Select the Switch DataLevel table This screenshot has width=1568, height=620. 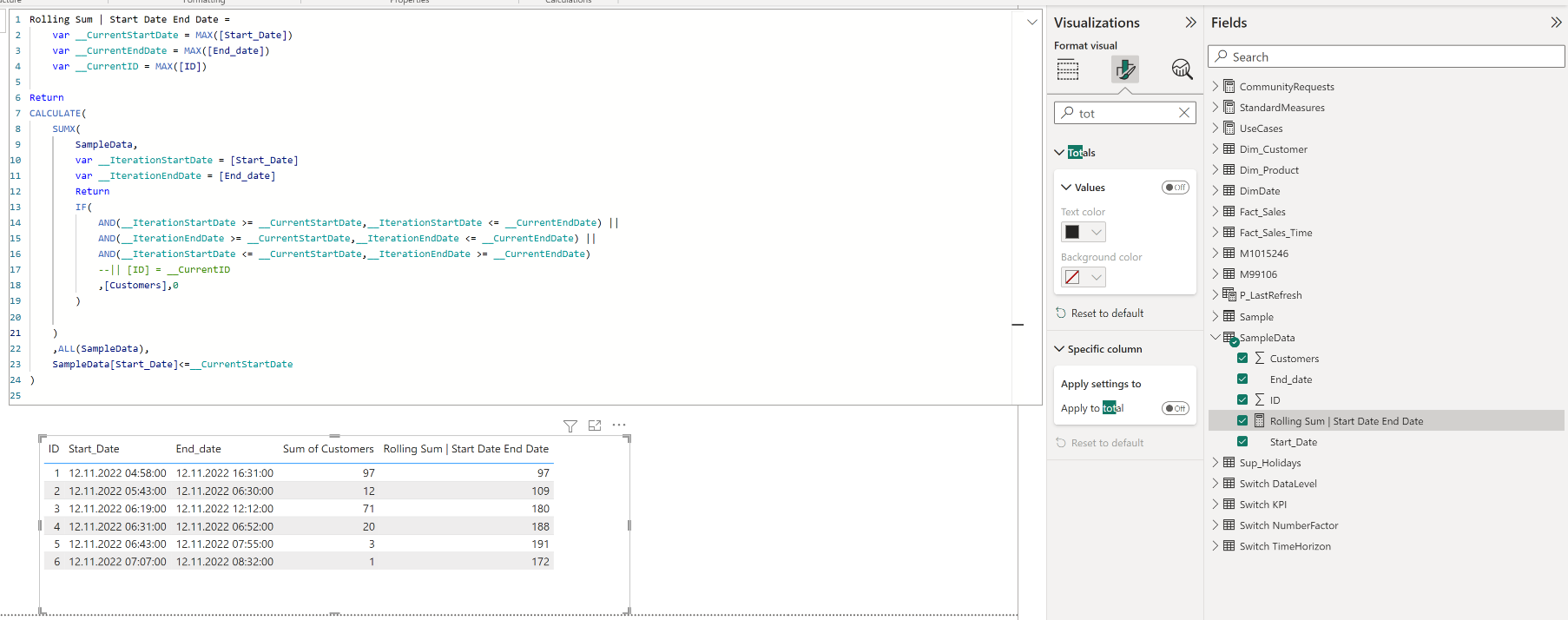(x=1278, y=484)
